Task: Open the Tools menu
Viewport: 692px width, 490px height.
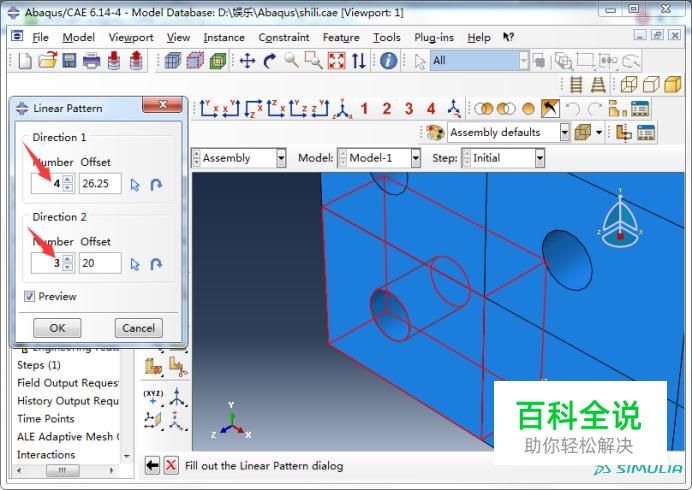Action: pos(387,38)
